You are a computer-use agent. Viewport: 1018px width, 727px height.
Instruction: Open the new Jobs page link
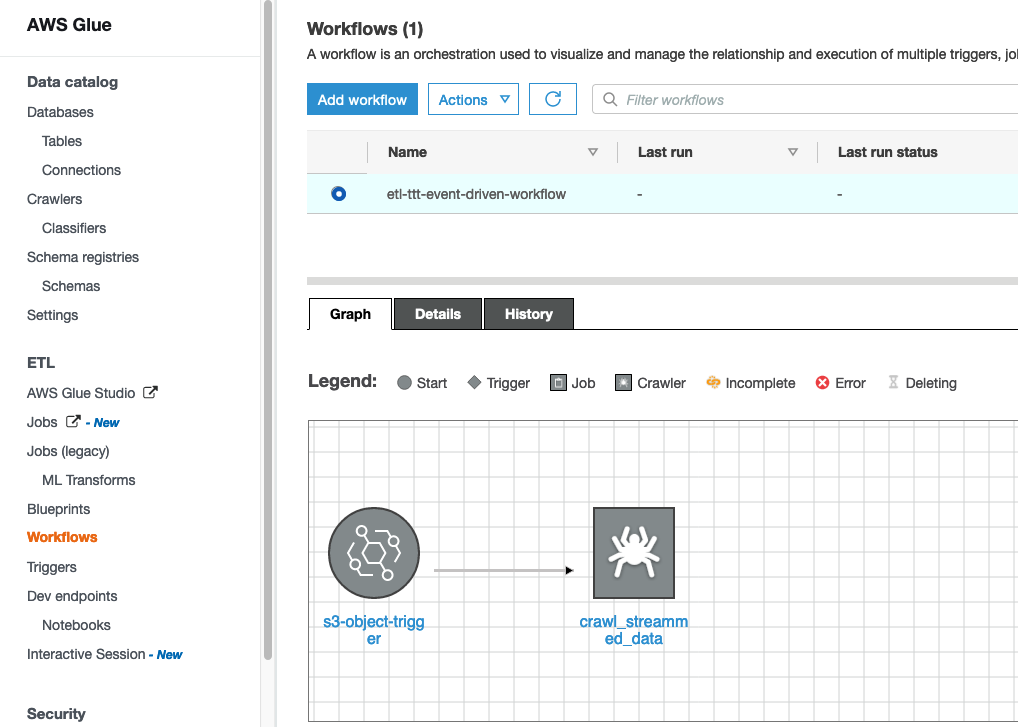coord(42,422)
